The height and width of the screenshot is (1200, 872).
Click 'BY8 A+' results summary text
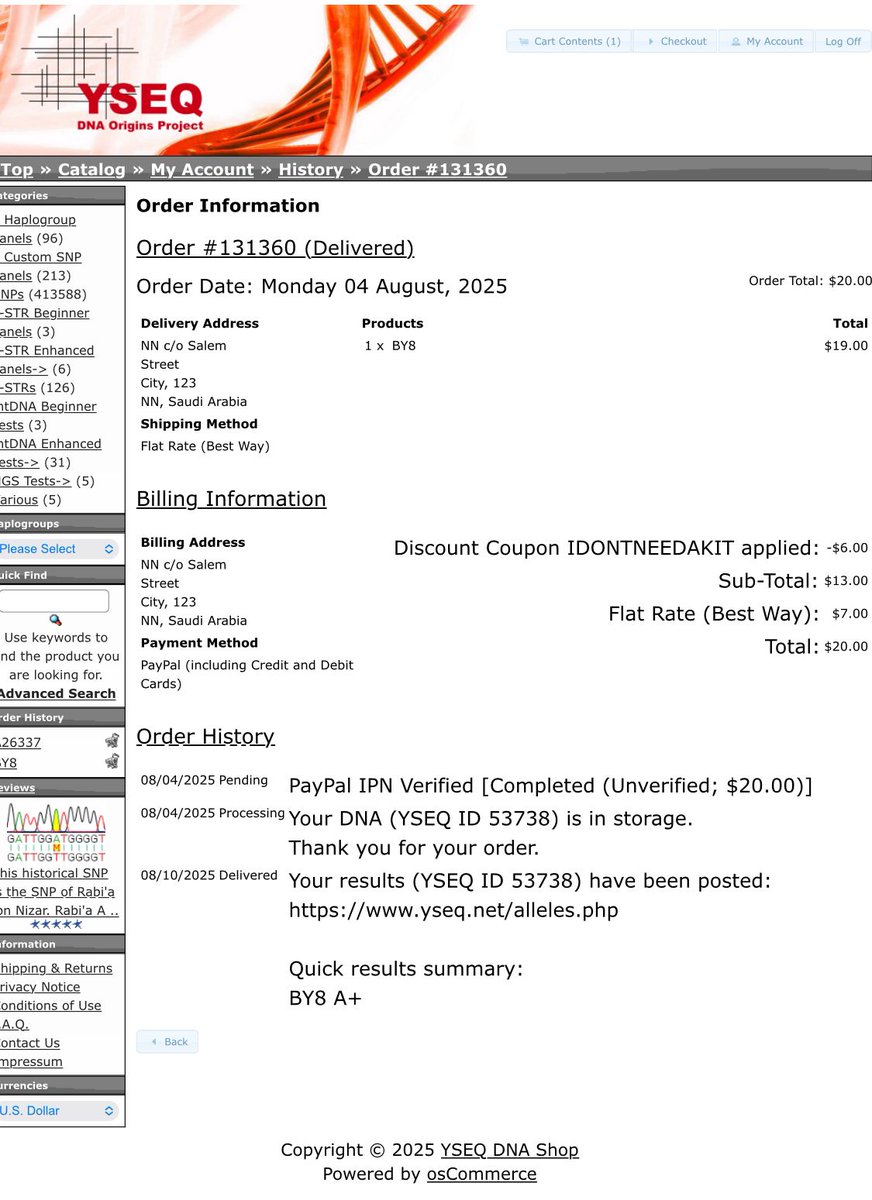325,998
